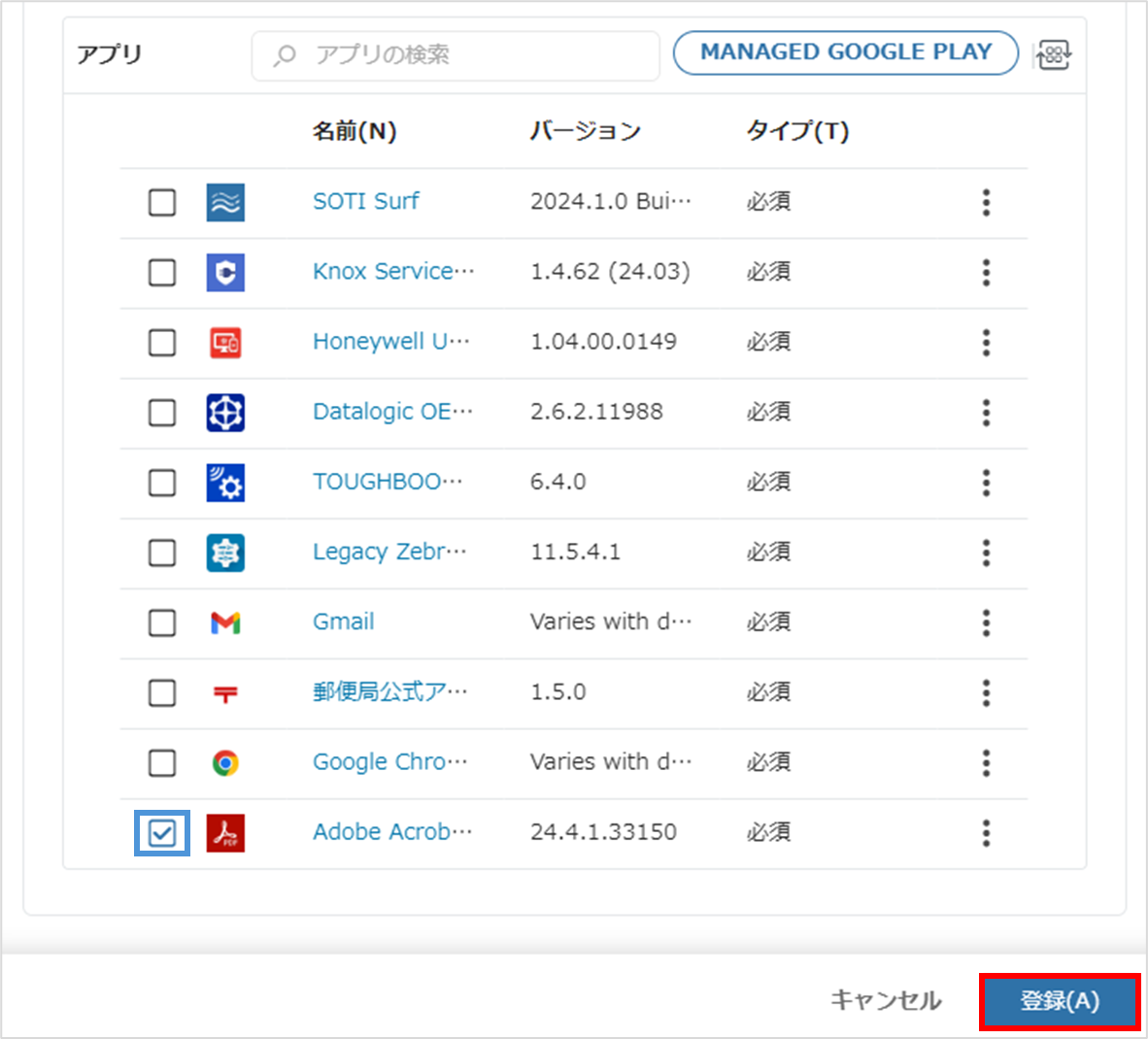Click the TOUGHBOOK gear icon

(x=225, y=483)
